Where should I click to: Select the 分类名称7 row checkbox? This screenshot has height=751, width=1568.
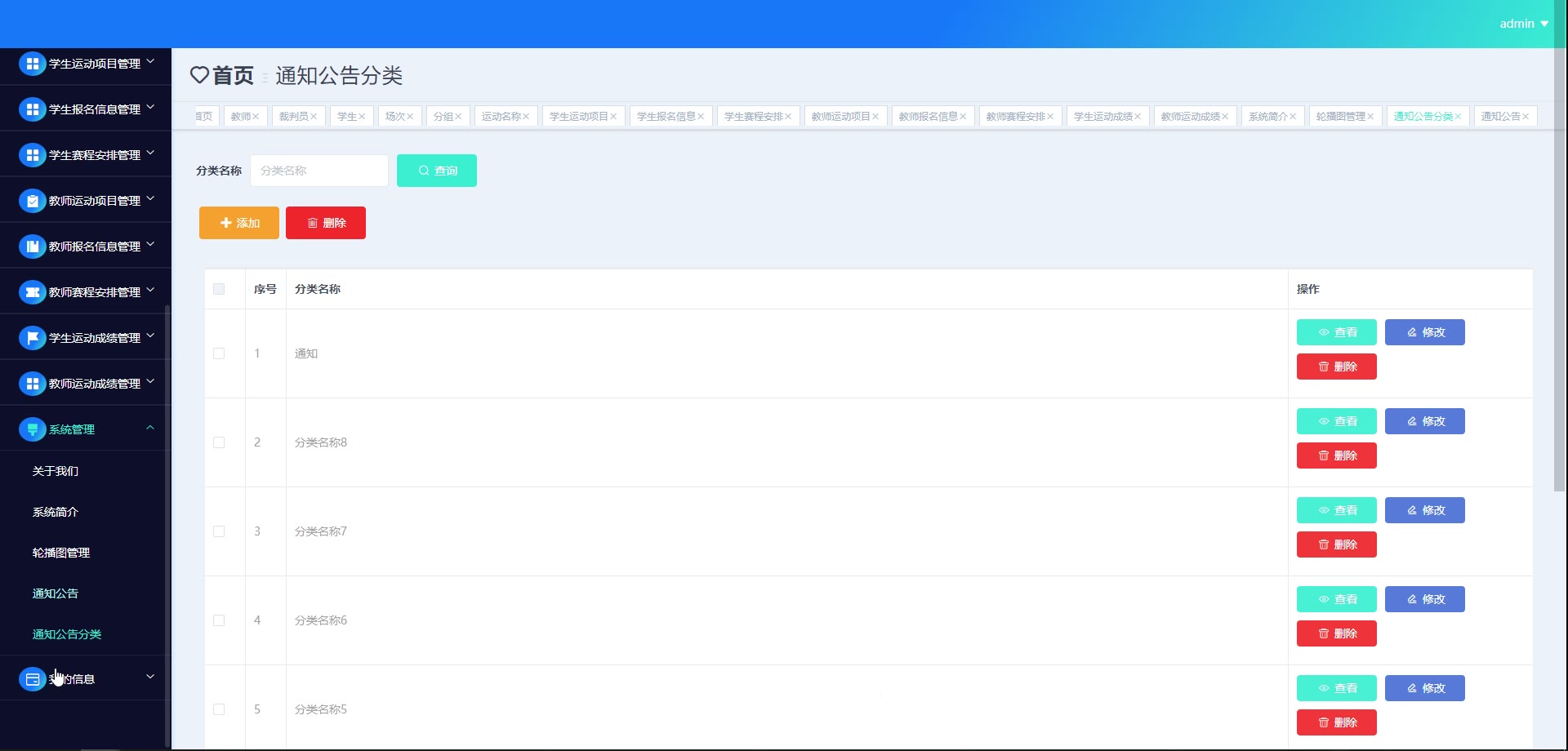pyautogui.click(x=219, y=531)
